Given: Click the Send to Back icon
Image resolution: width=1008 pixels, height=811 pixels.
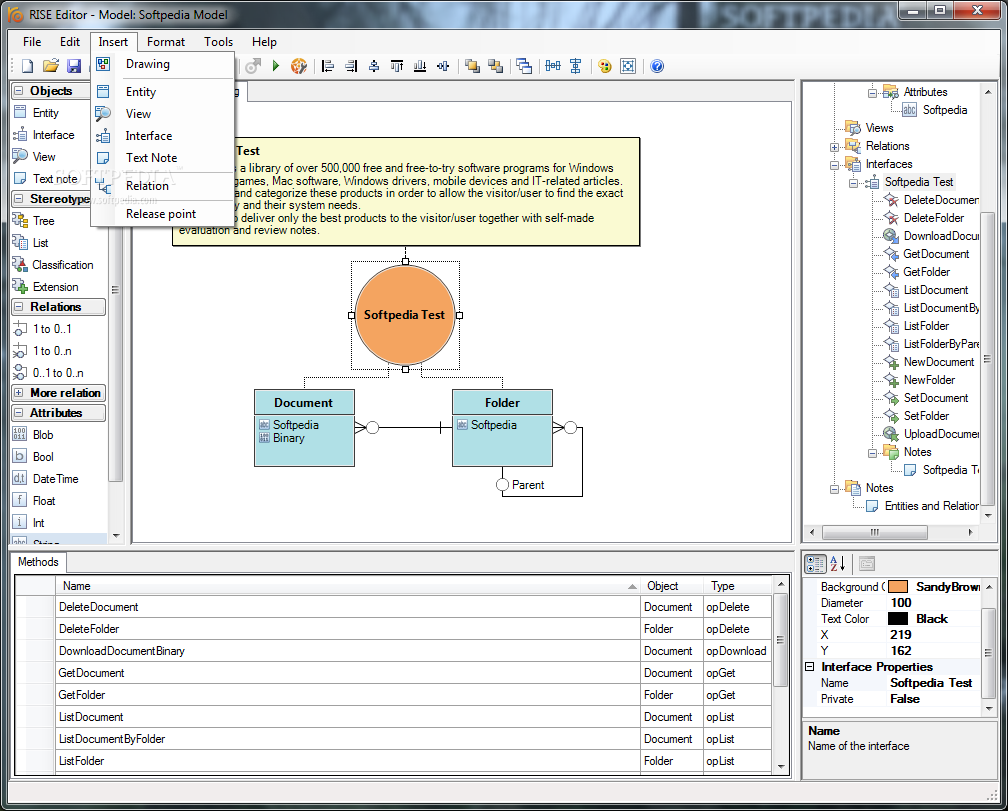Looking at the screenshot, I should 495,66.
